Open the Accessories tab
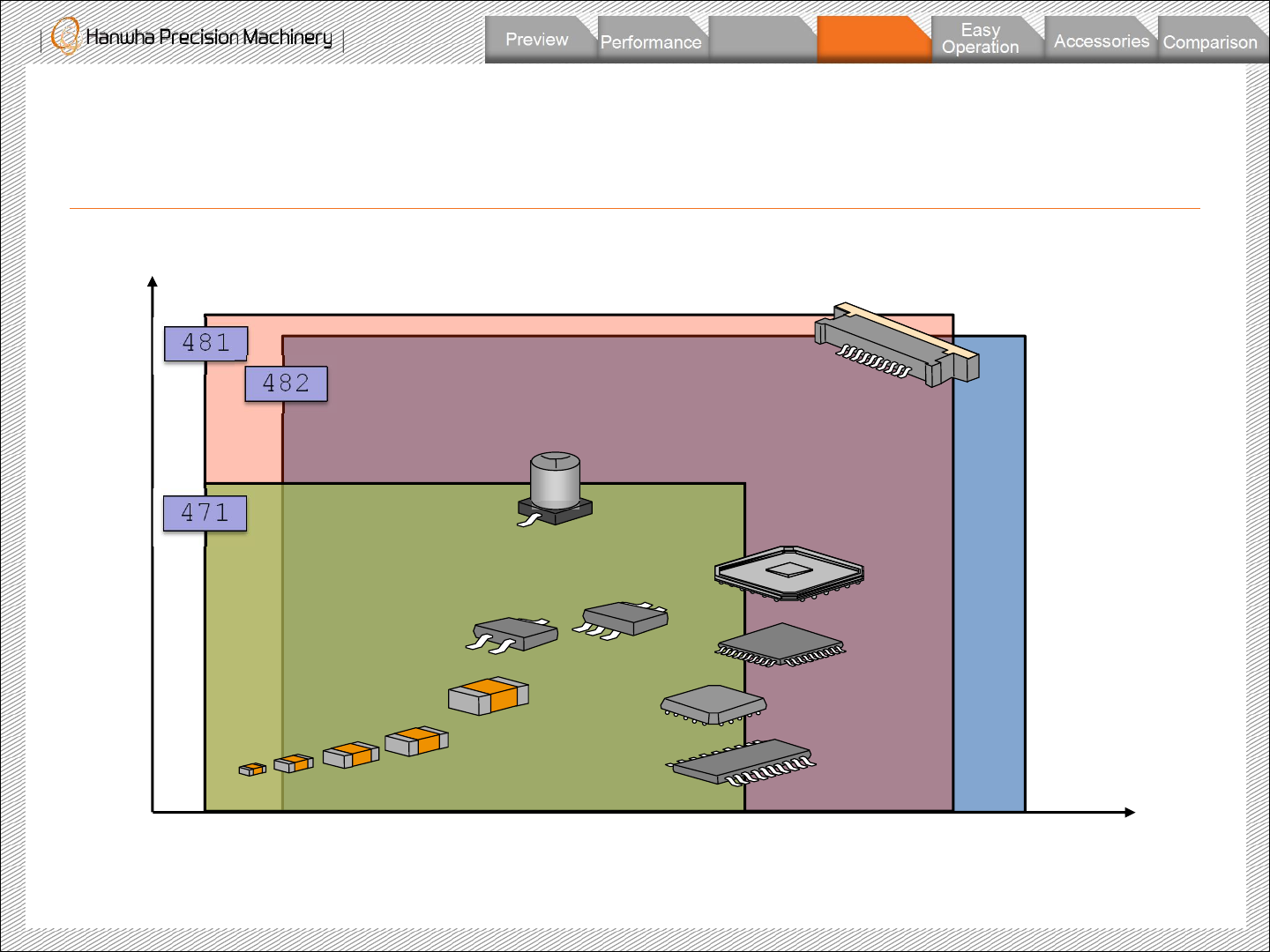 point(1102,40)
